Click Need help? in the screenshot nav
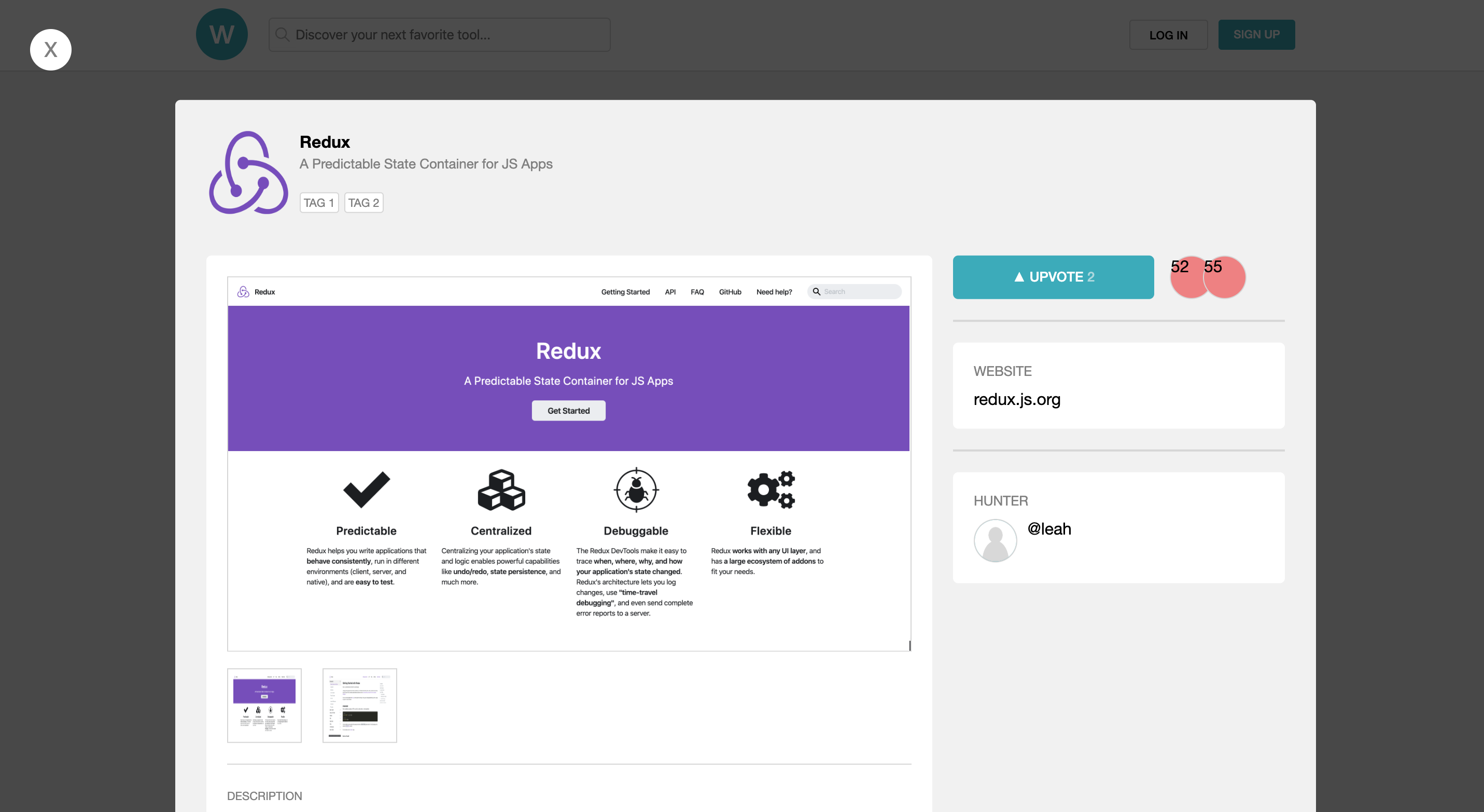The image size is (1484, 812). click(x=774, y=292)
